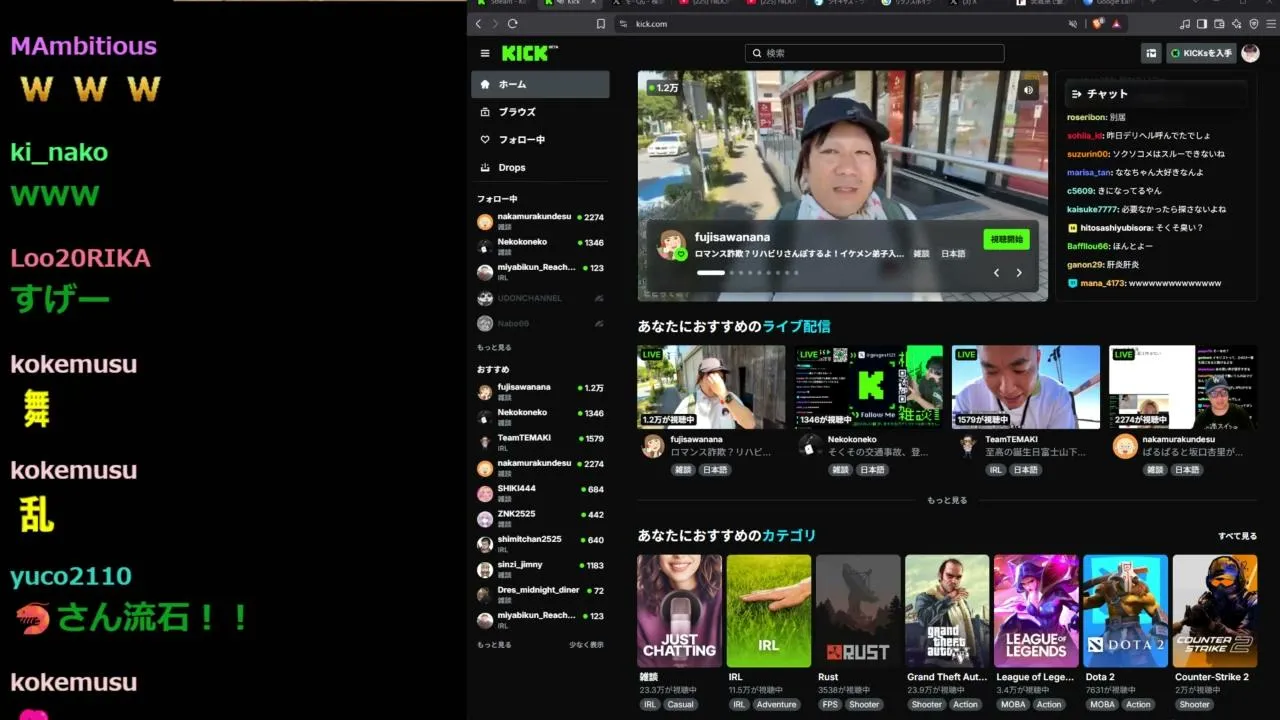The width and height of the screenshot is (1280, 720).
Task: Open the Kick leaderboard icon button
Action: (1152, 53)
